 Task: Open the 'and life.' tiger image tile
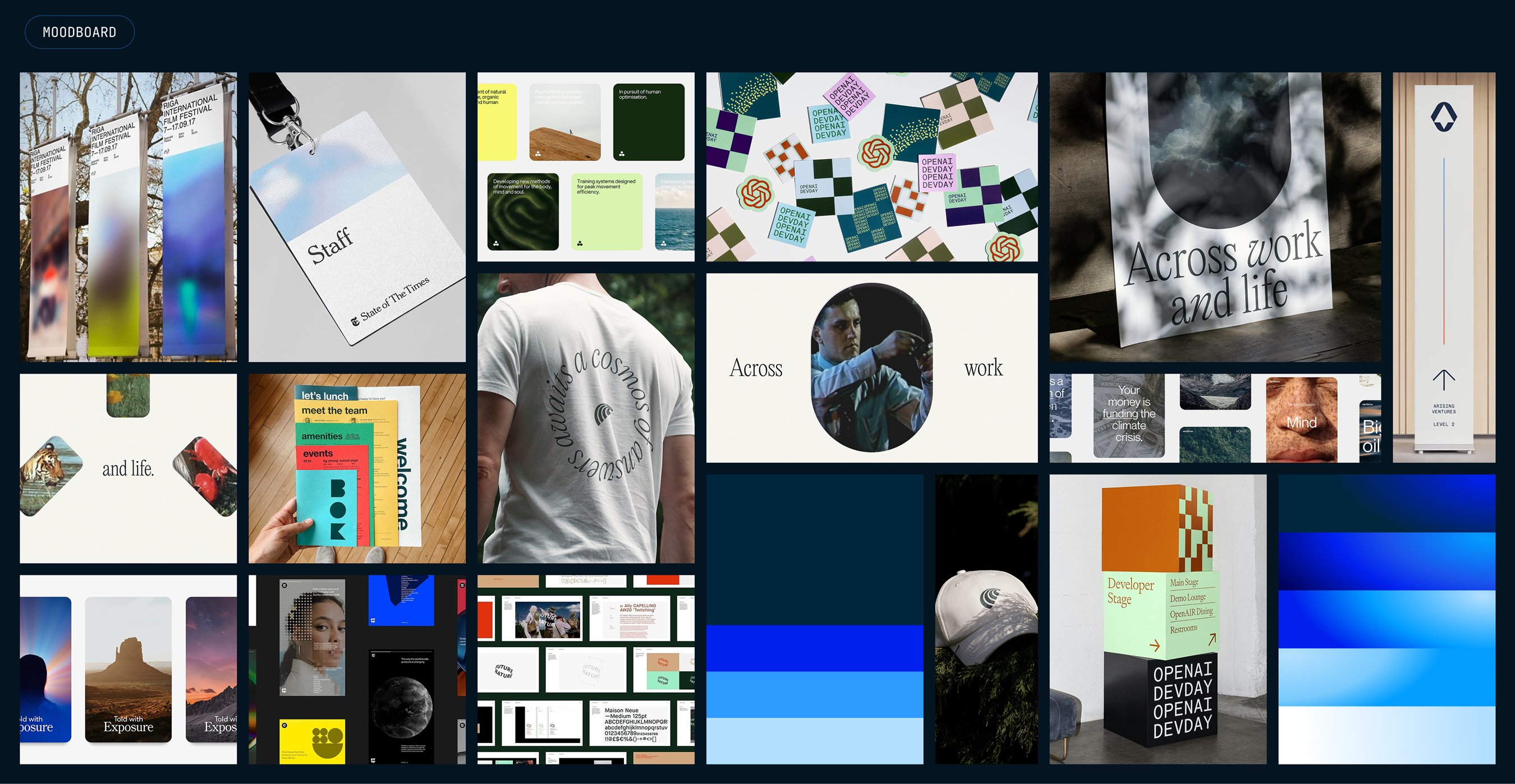pyautogui.click(x=128, y=468)
